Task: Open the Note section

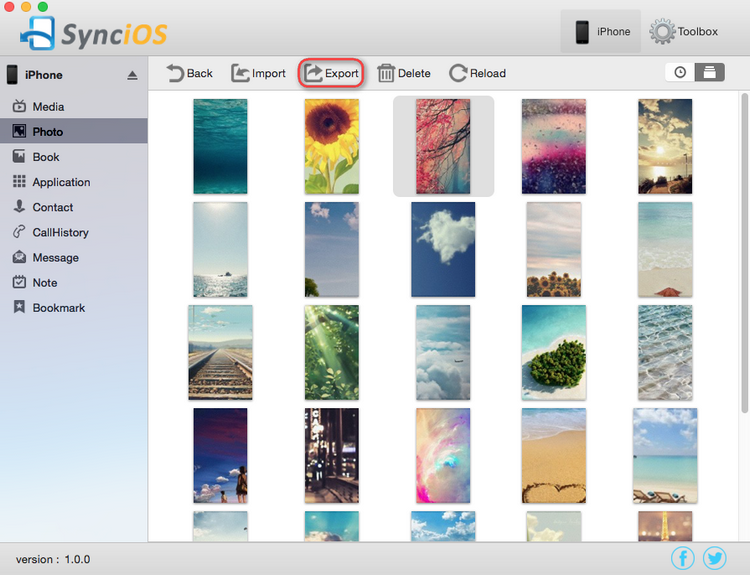Action: [74, 282]
